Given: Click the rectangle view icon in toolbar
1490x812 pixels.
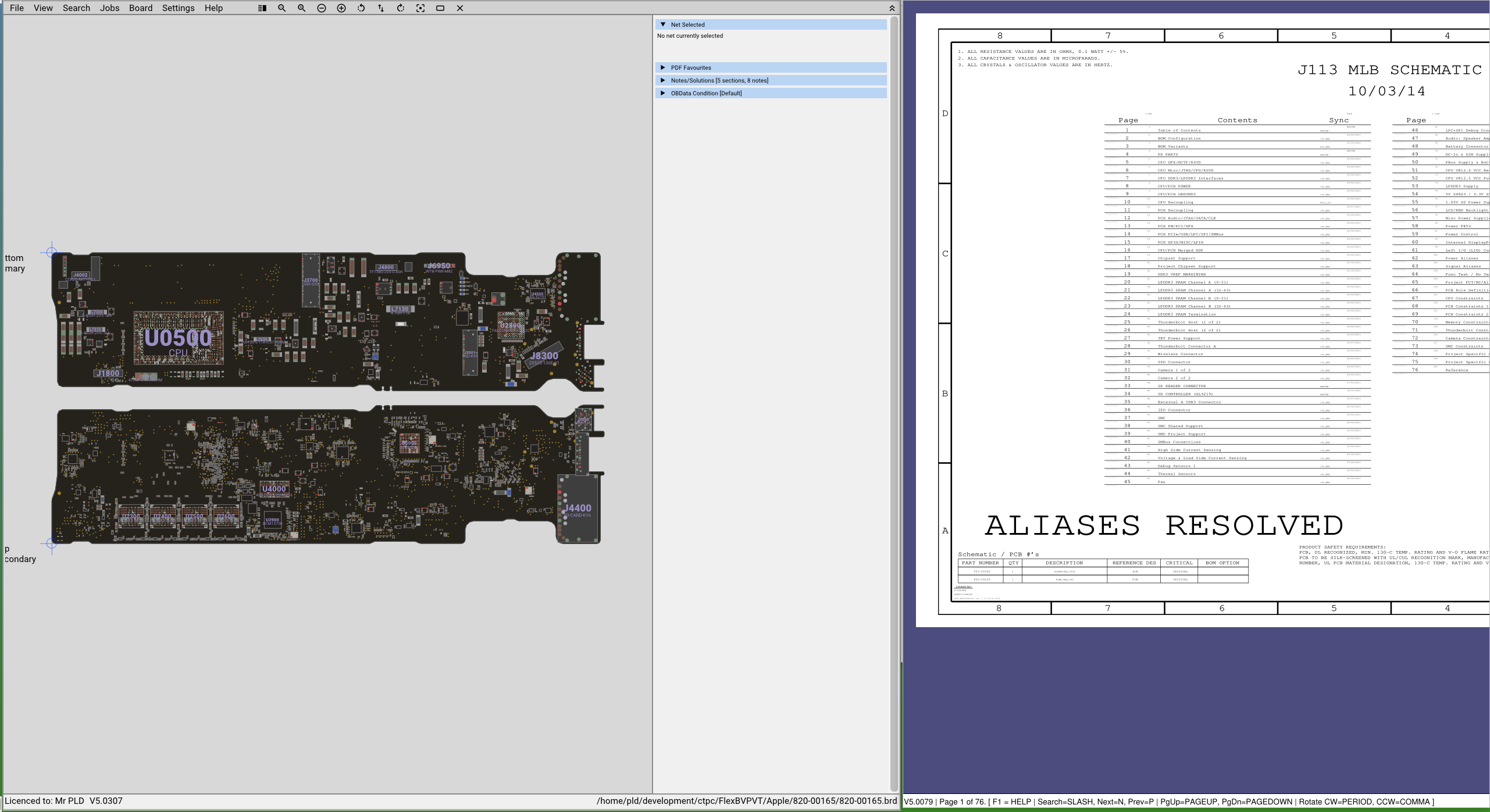Looking at the screenshot, I should click(x=440, y=8).
